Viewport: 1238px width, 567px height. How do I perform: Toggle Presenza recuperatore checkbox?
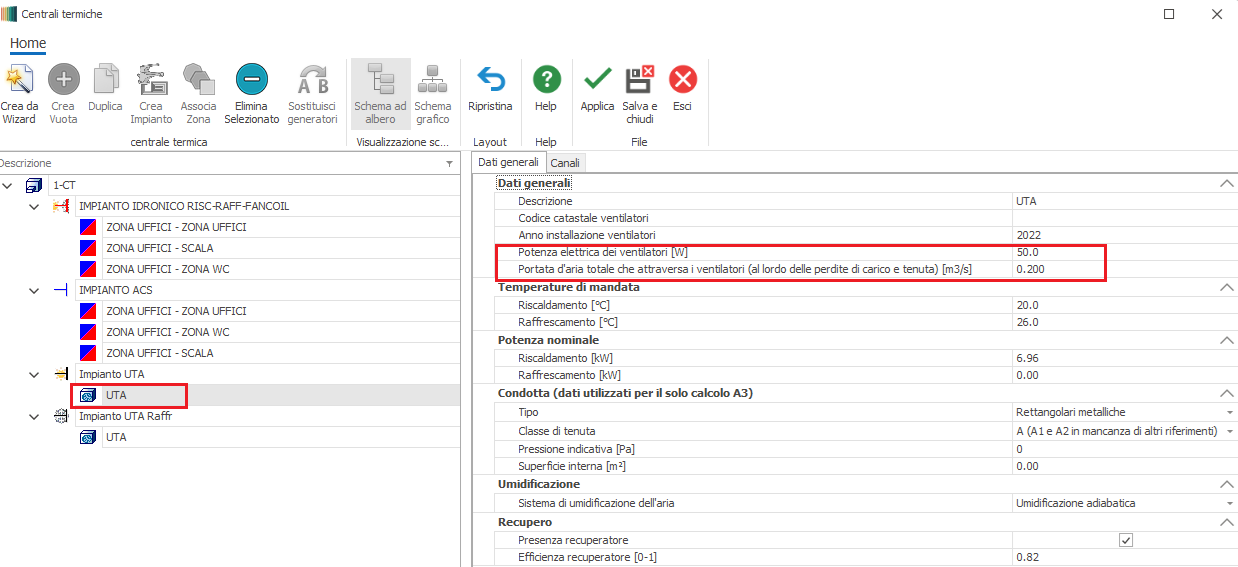click(1125, 540)
